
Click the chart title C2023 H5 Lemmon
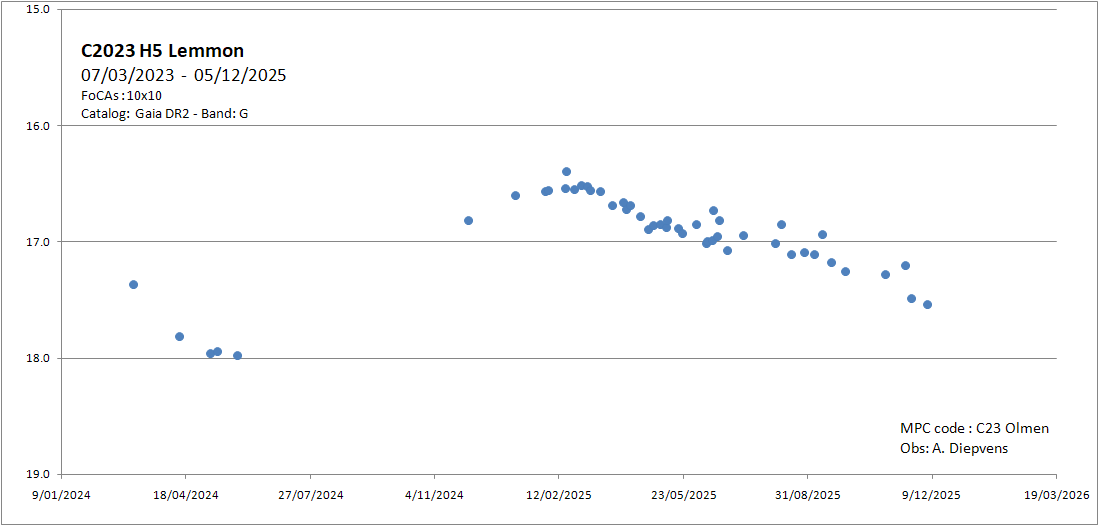point(162,51)
